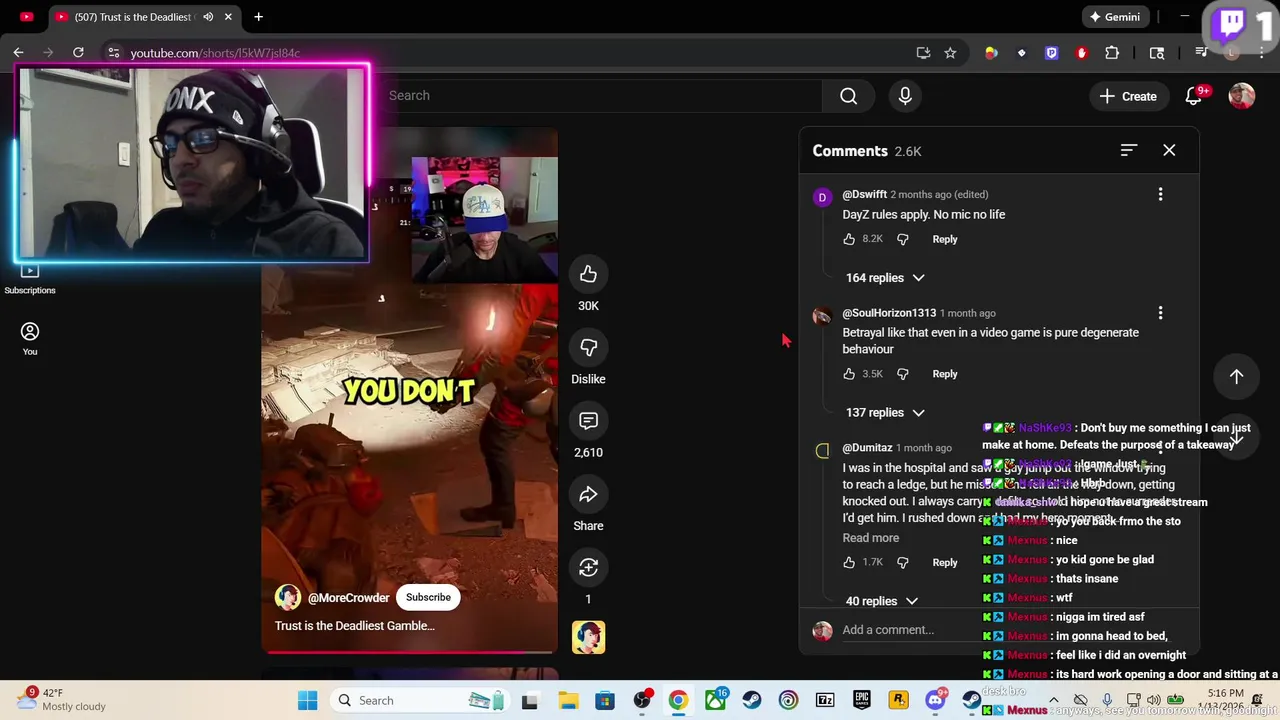Subscribe to @MoreCrowder
The height and width of the screenshot is (720, 1280).
pyautogui.click(x=428, y=597)
